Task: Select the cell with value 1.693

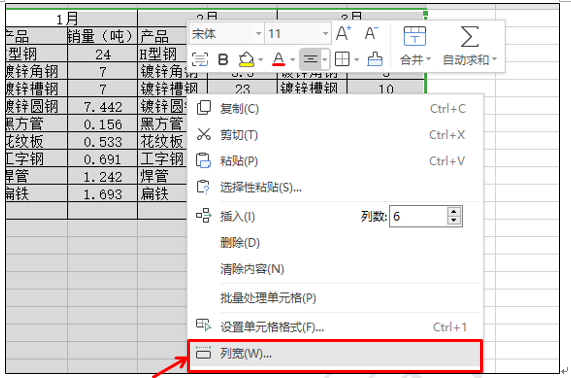Action: point(102,194)
